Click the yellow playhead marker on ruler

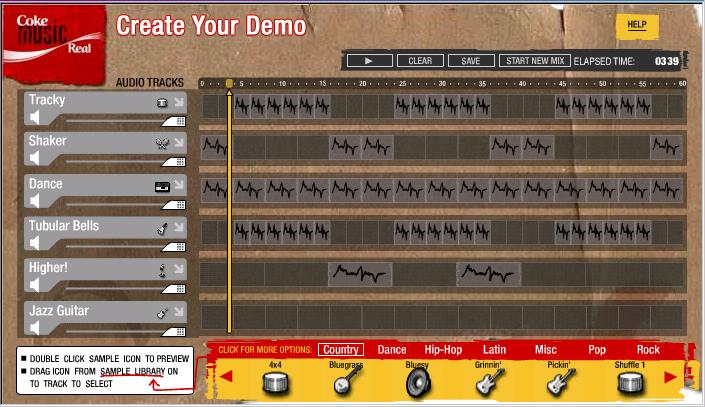coord(229,83)
